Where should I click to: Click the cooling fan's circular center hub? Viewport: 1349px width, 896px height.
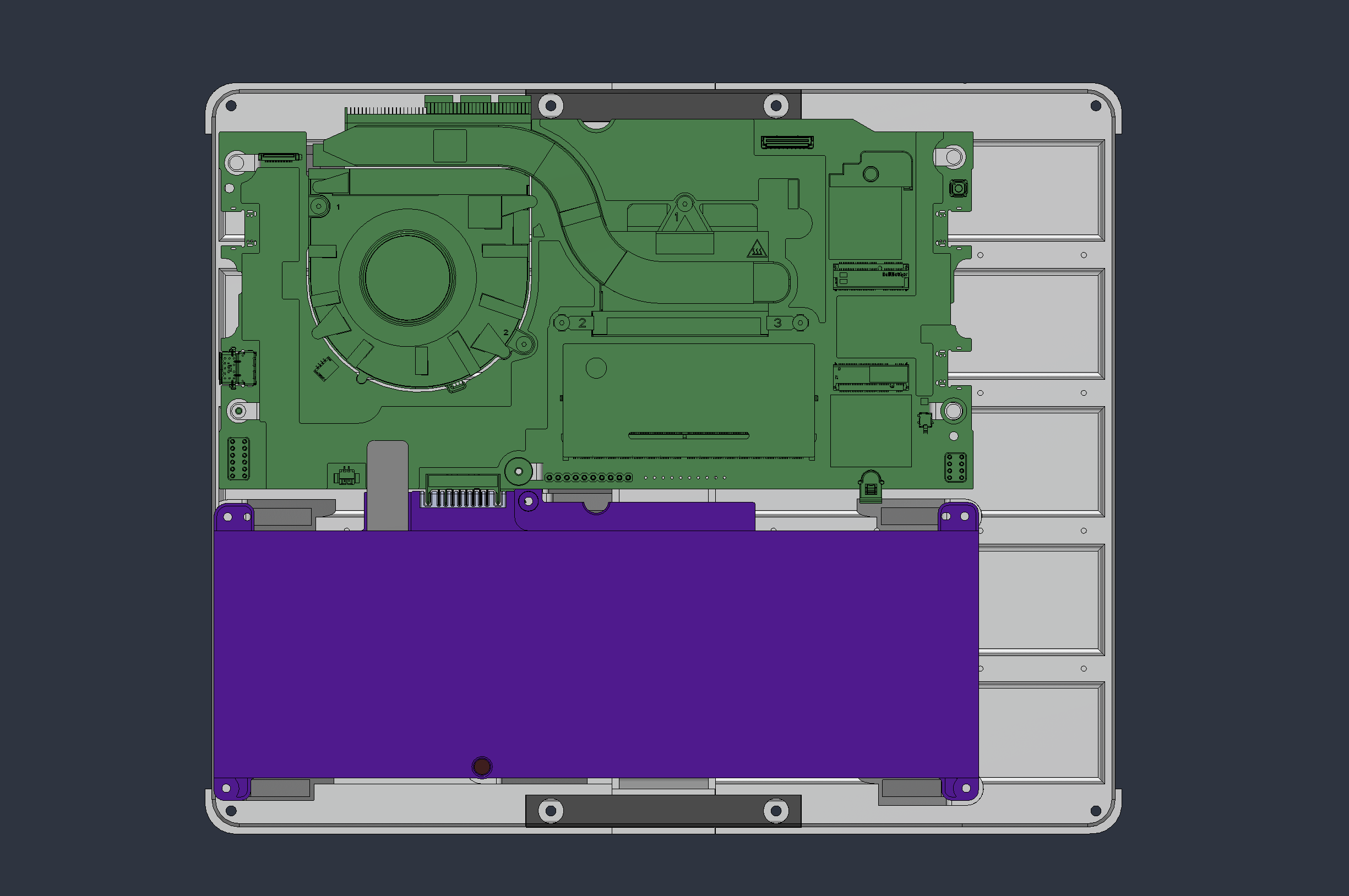(x=407, y=277)
